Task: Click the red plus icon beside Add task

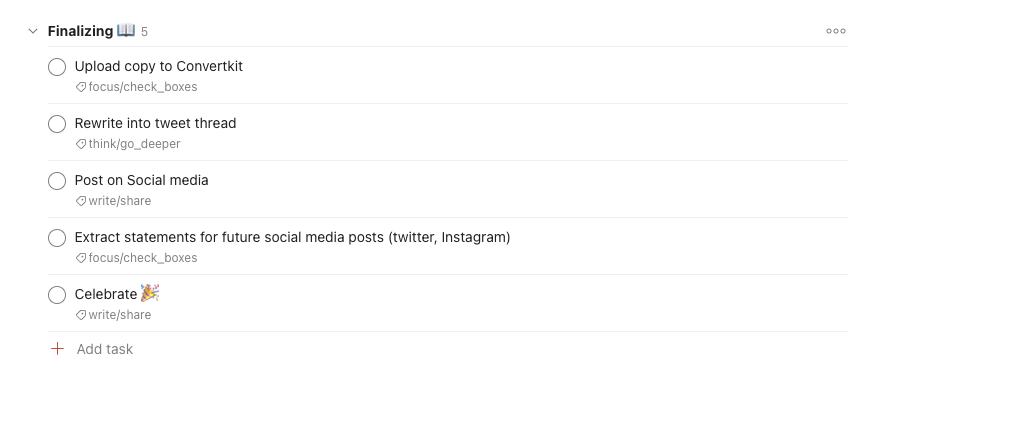Action: [58, 349]
